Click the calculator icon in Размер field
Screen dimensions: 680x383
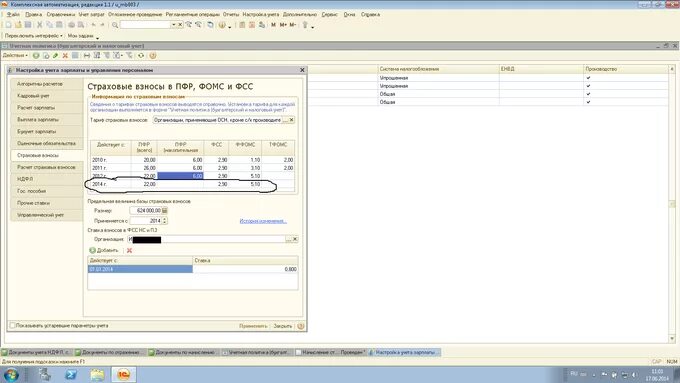click(x=165, y=210)
